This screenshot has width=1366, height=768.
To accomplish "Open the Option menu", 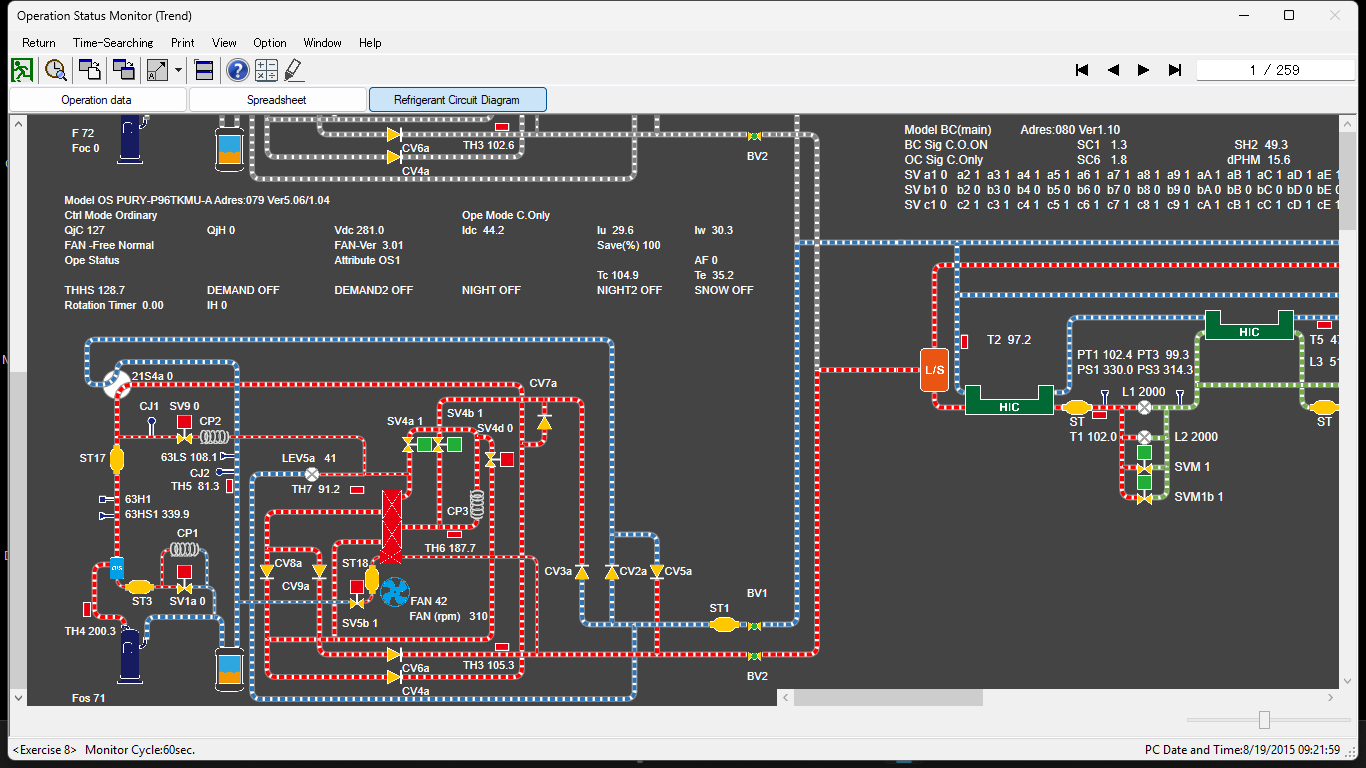I will pos(269,43).
